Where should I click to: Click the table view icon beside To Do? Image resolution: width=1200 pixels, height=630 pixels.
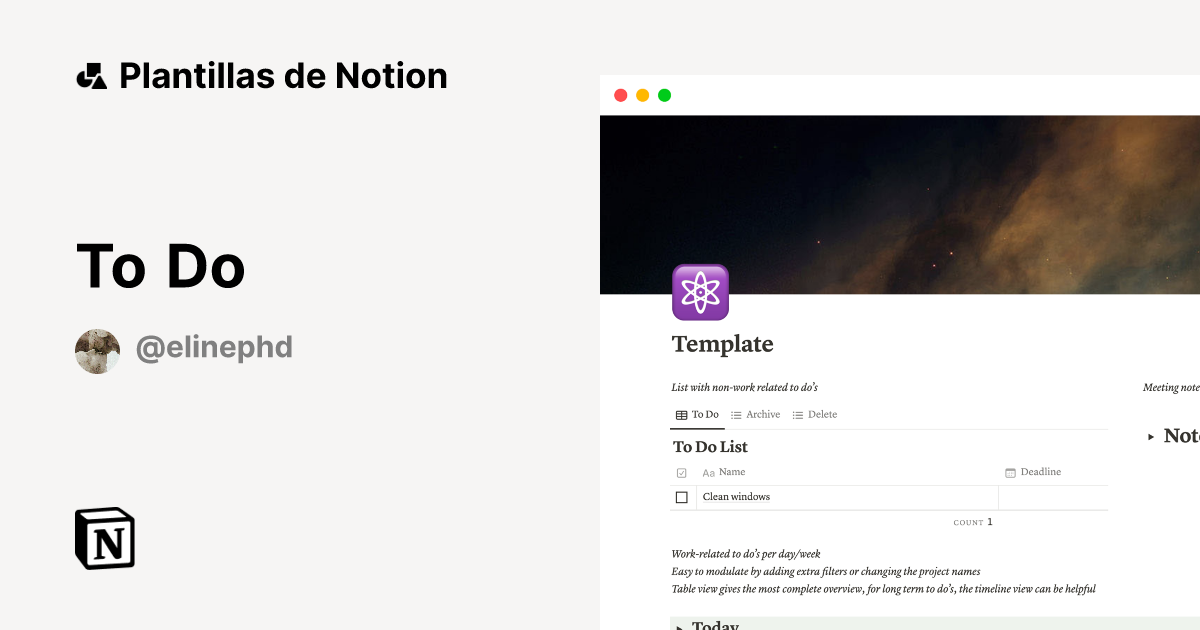(680, 413)
